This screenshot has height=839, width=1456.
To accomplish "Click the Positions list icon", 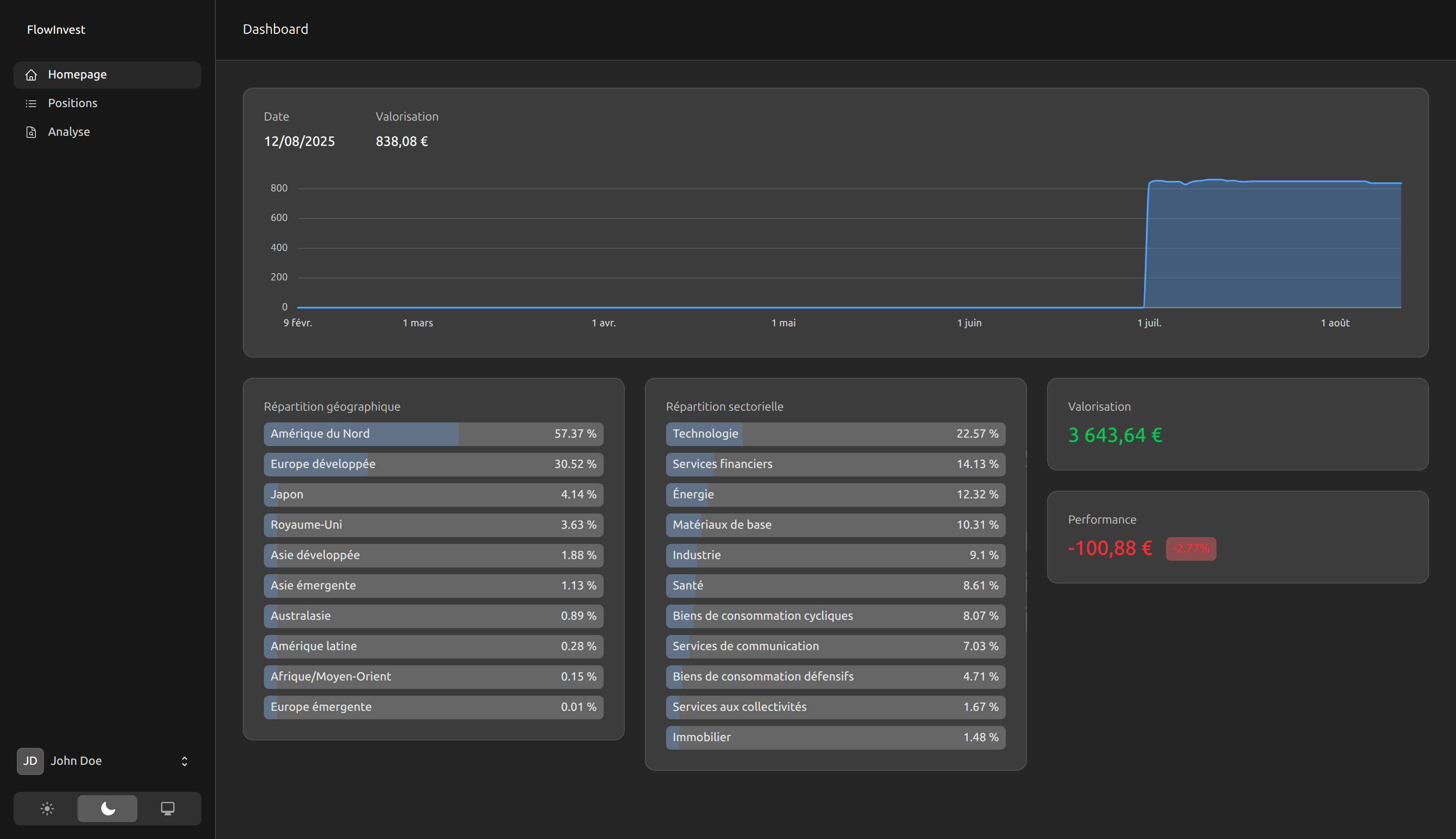I will tap(31, 104).
